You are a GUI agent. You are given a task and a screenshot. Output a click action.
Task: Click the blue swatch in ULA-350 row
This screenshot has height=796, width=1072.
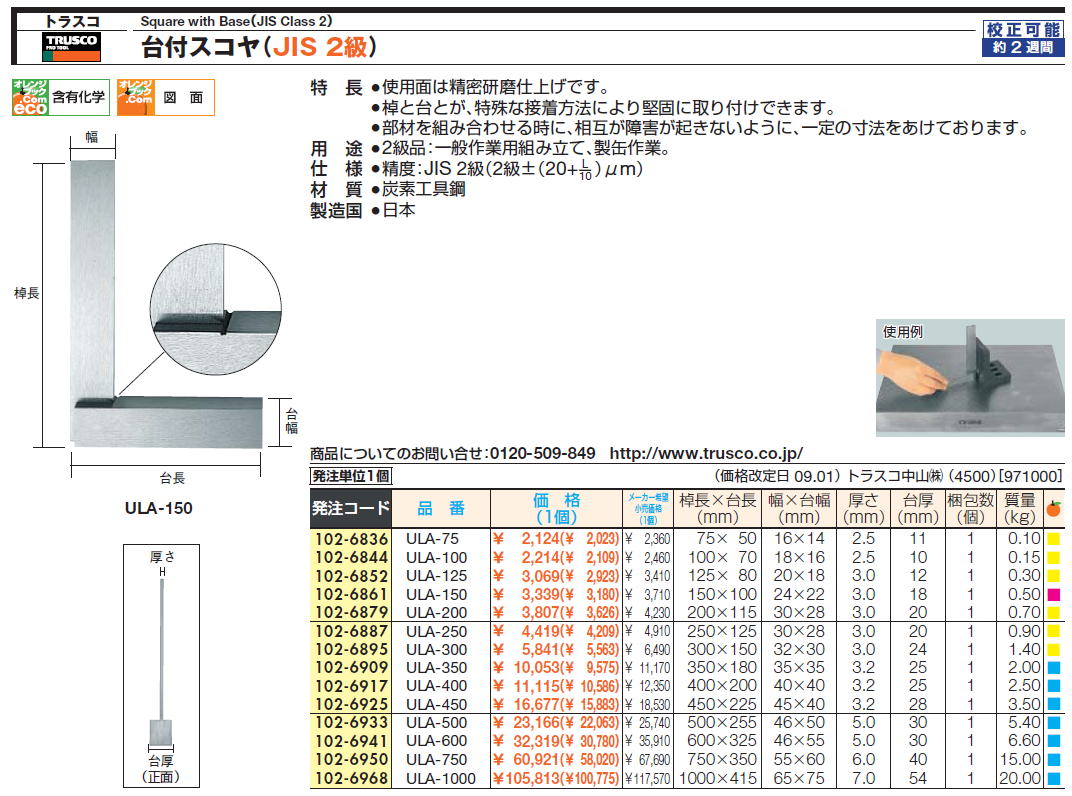1054,667
